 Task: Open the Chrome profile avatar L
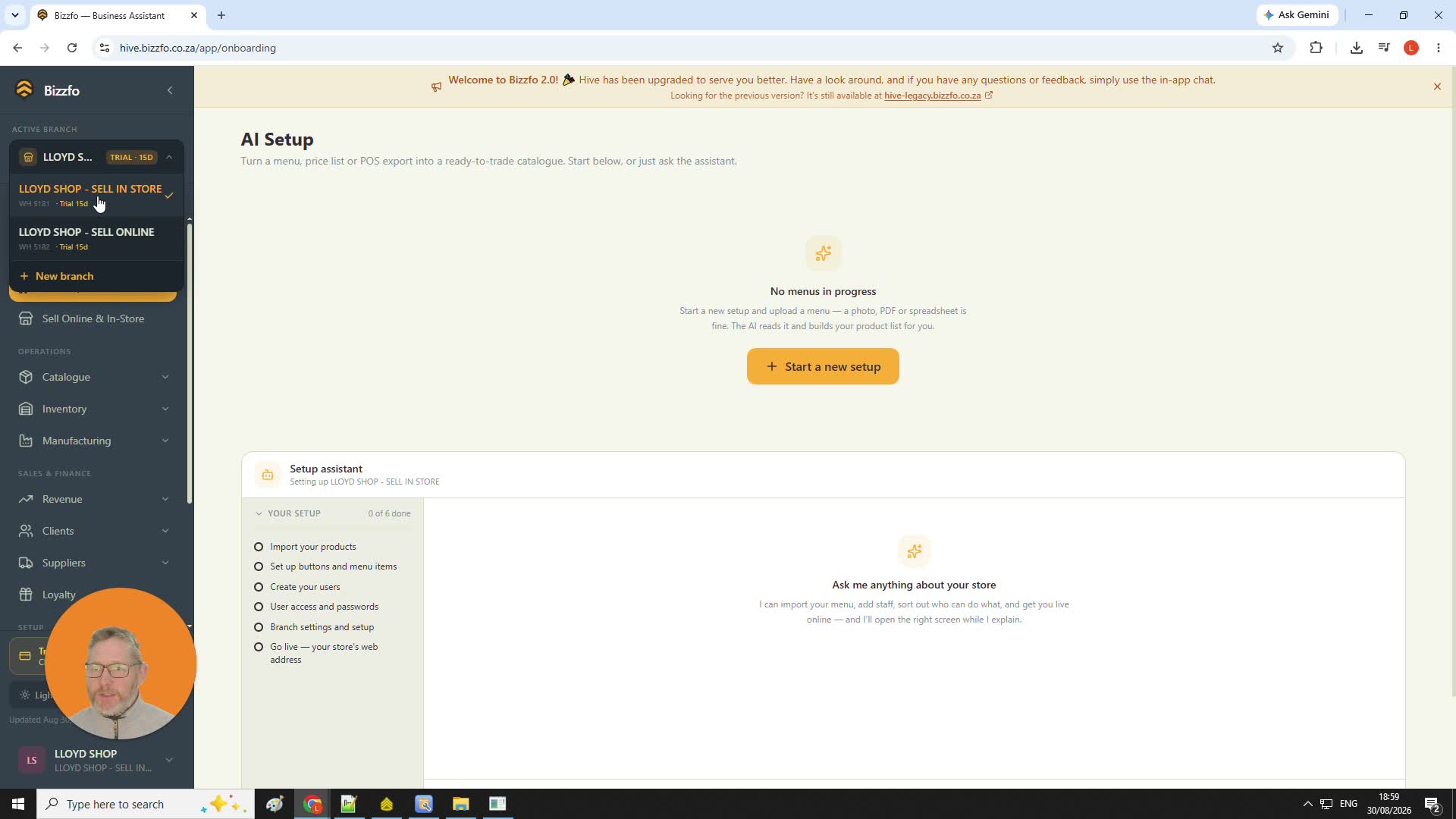[1411, 48]
